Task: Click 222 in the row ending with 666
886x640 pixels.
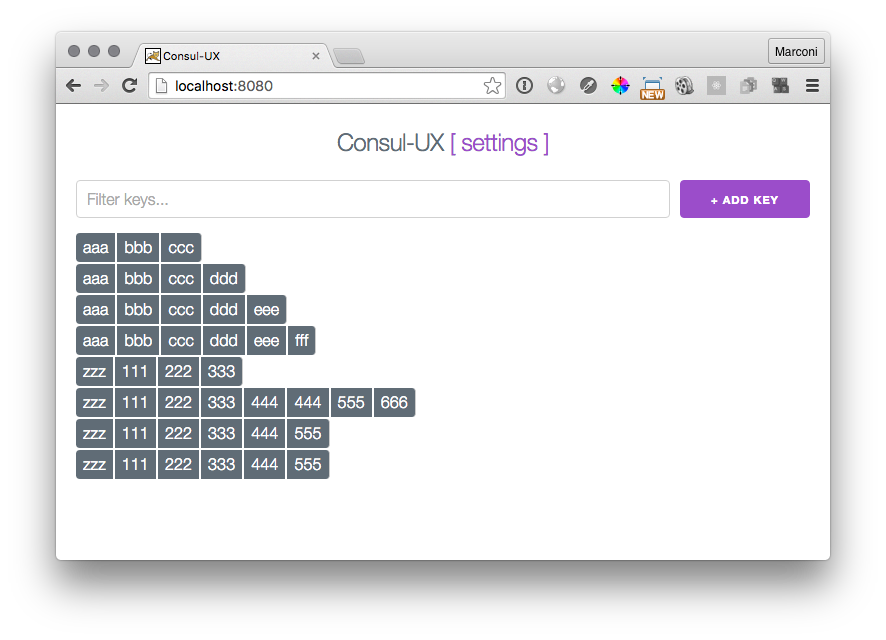Action: pyautogui.click(x=179, y=402)
